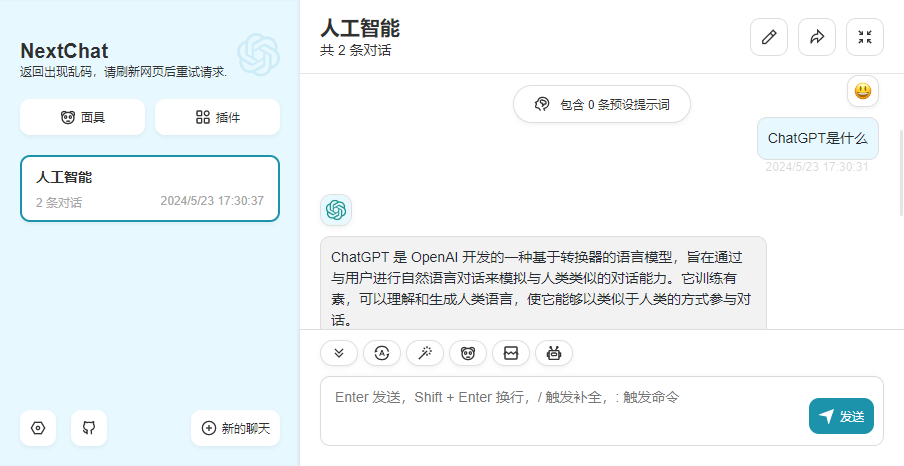Open settings via the hexagon icon
The height and width of the screenshot is (466, 904).
point(38,428)
